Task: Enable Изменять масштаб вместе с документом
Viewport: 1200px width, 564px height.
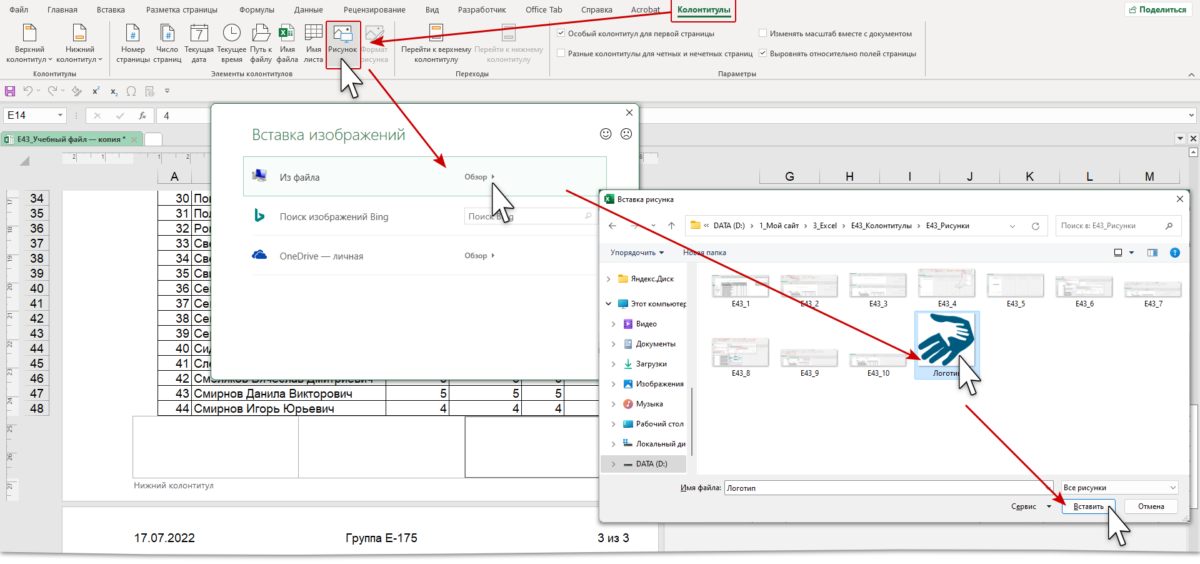Action: 764,33
